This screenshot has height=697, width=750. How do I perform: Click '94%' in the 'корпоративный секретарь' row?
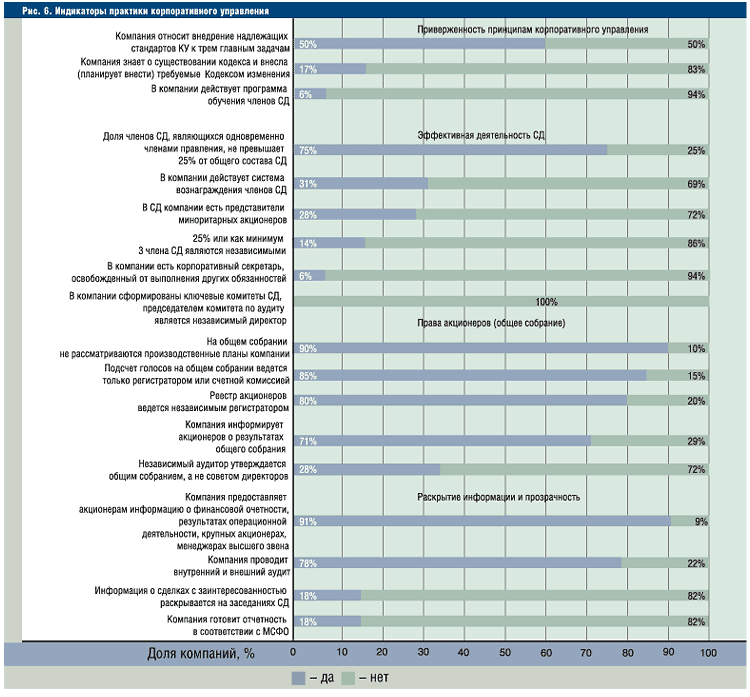click(696, 276)
